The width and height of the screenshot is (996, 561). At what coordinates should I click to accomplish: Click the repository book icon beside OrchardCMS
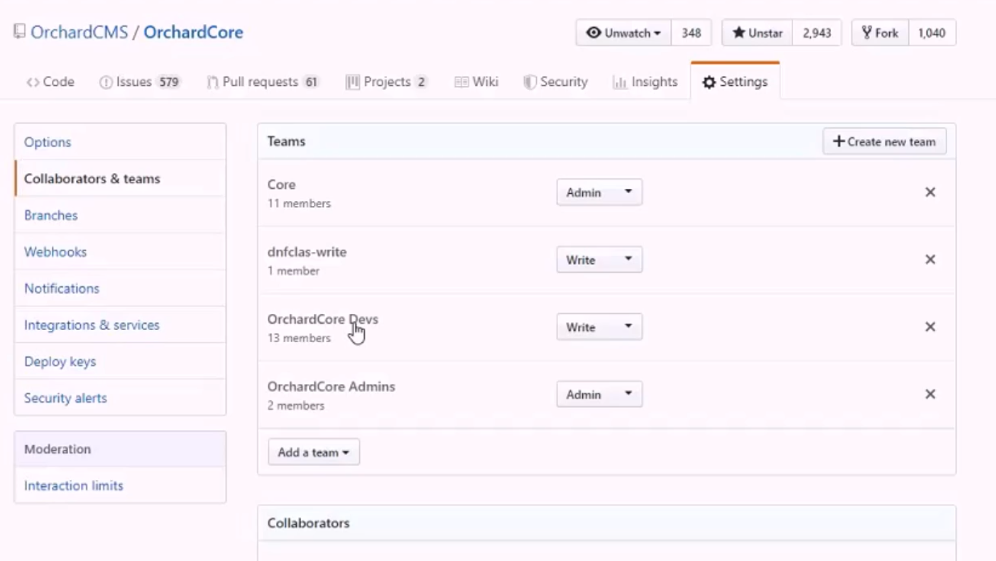tap(20, 32)
